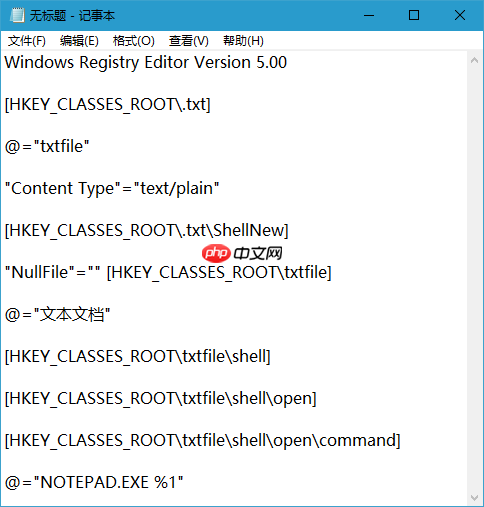This screenshot has height=507, width=484.
Task: Click the scroll up arrow
Action: tap(474, 60)
